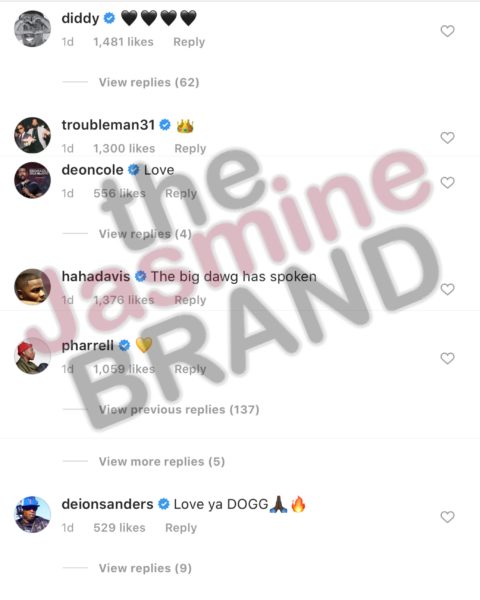Show View previous replies (137)
This screenshot has height=600, width=480.
(x=179, y=410)
